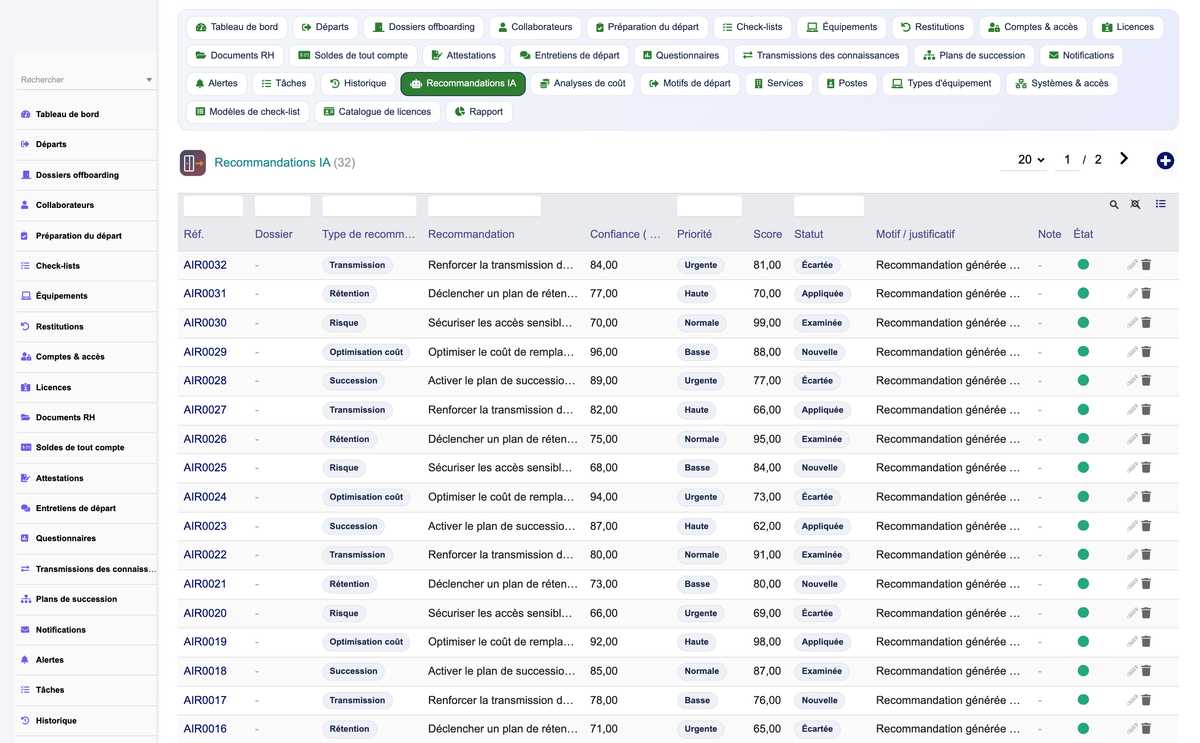
Task: Open the Motifs de départ tab
Action: click(689, 84)
